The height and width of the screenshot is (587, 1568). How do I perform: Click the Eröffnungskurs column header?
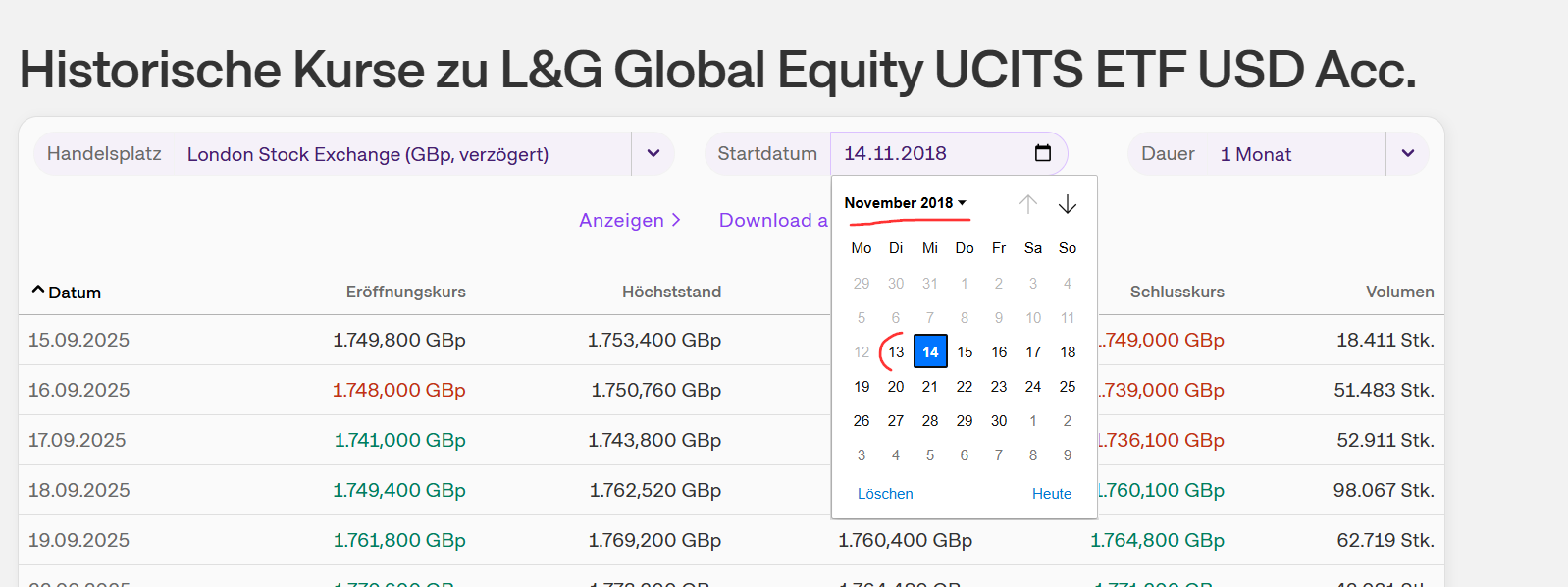click(405, 292)
